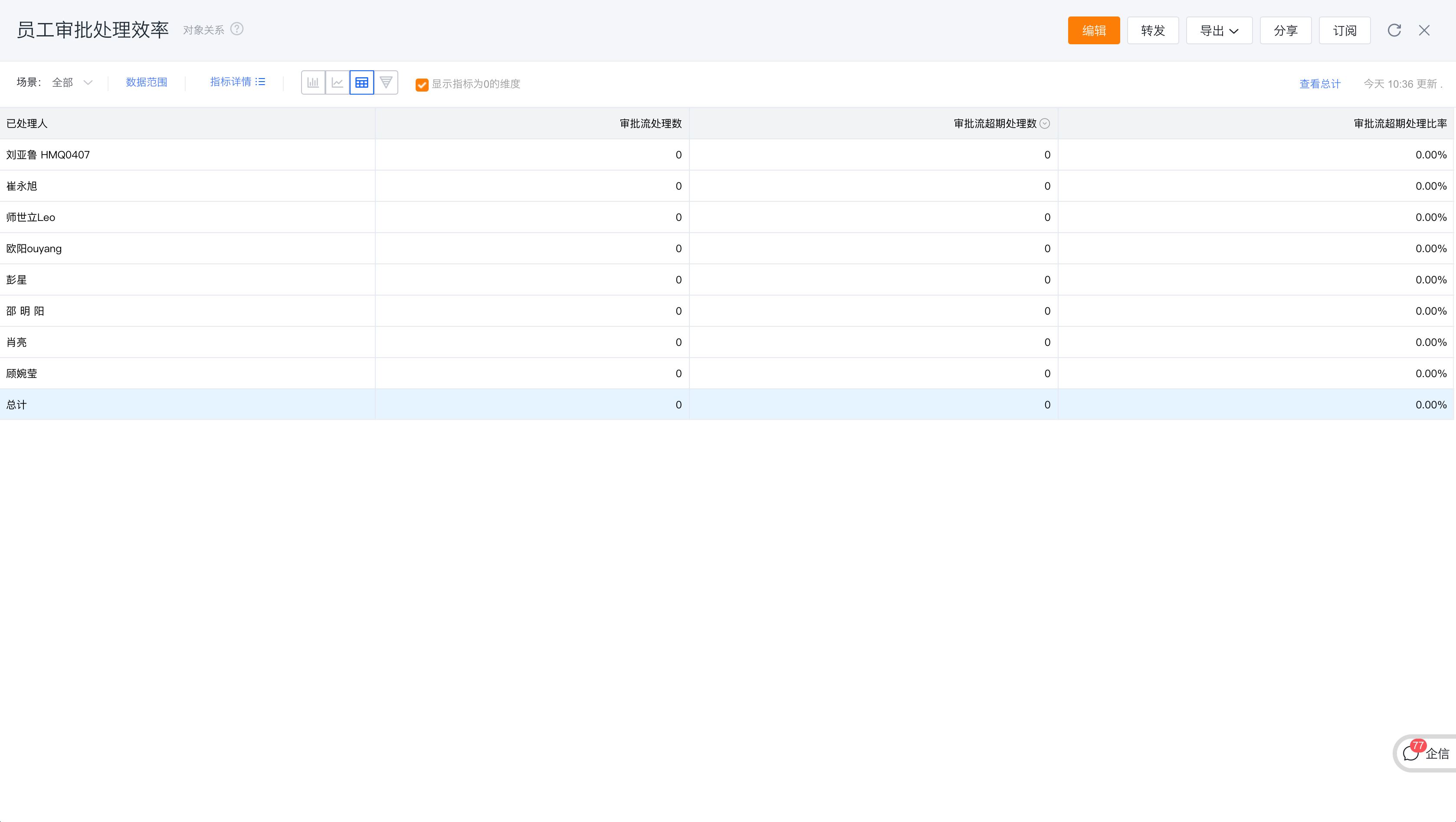Click the 审批流超期处理比率 column header
Screen dimensions: 1456x822
pos(1256,123)
